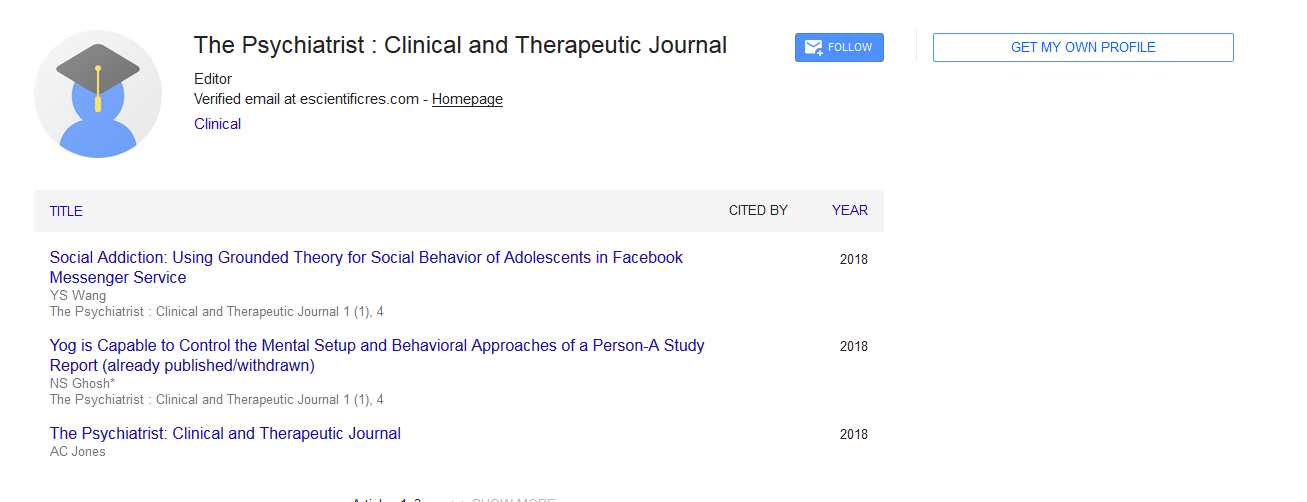Click GET MY OWN PROFILE button

click(1083, 48)
